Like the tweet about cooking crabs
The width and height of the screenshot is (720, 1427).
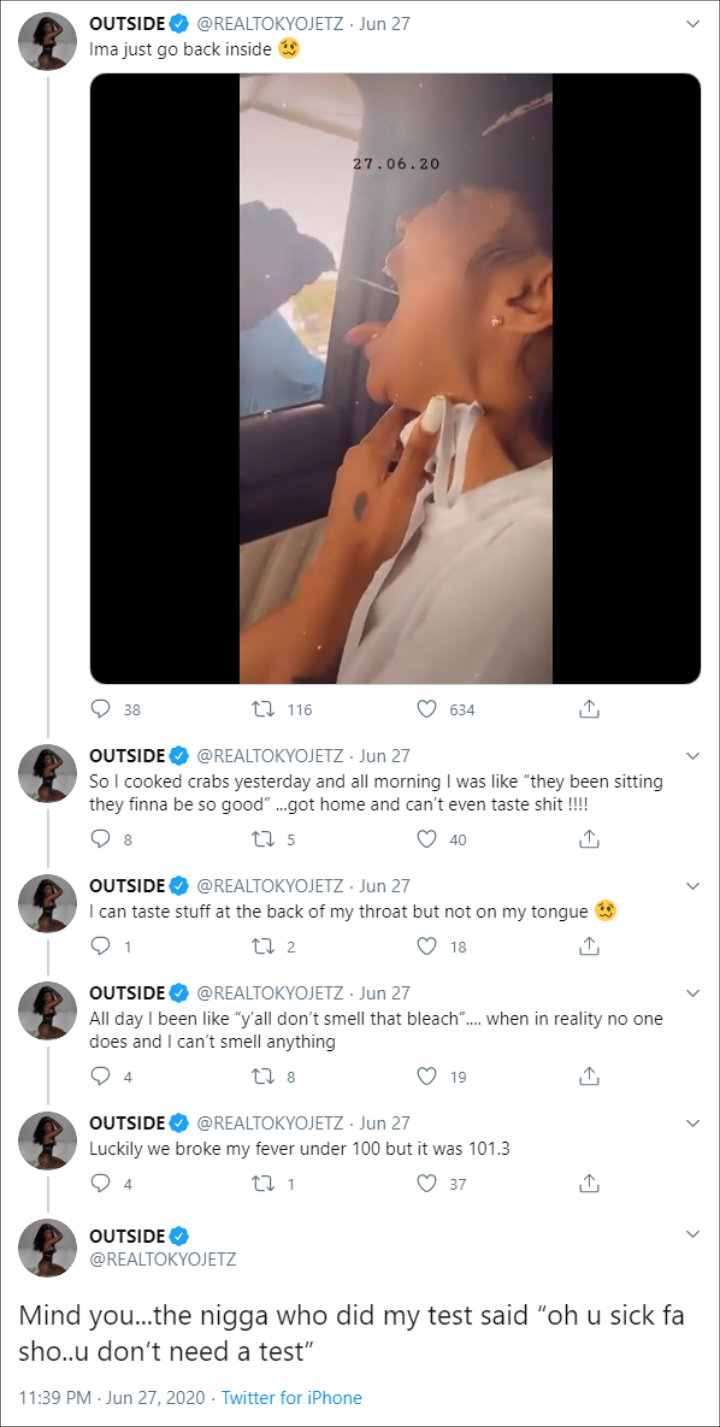click(x=427, y=839)
